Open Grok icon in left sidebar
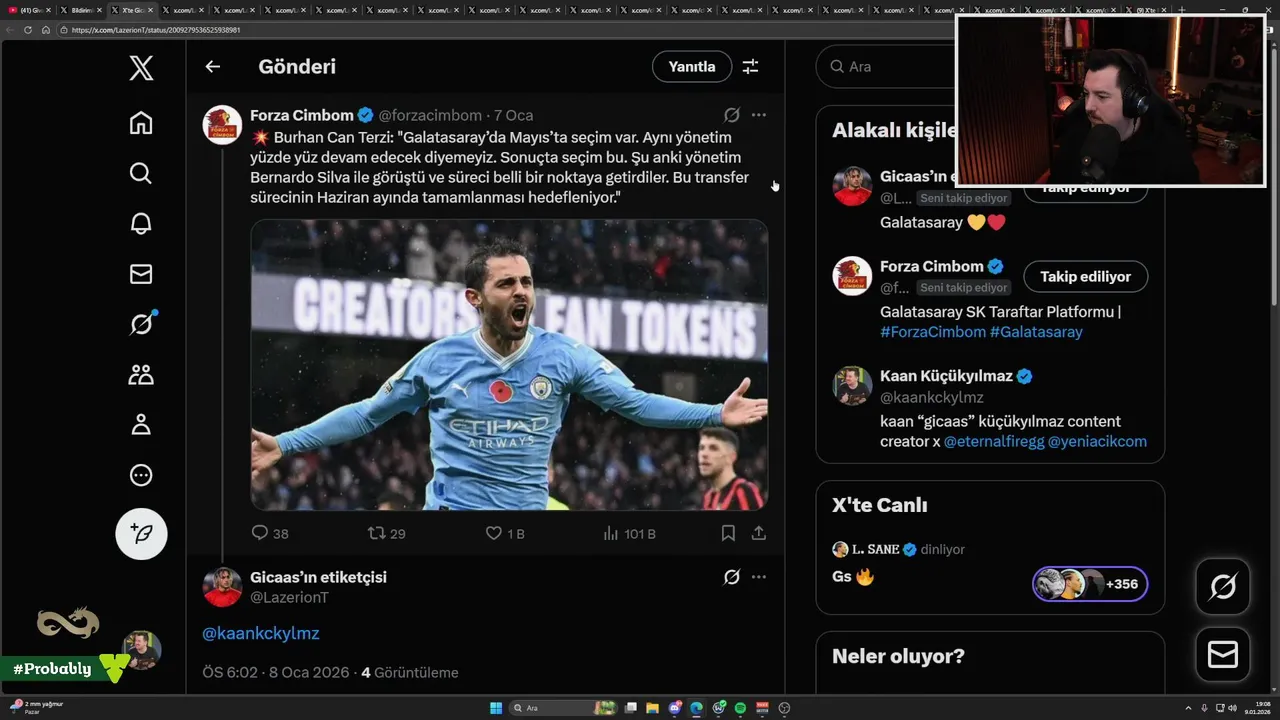Image resolution: width=1280 pixels, height=720 pixels. 141,324
